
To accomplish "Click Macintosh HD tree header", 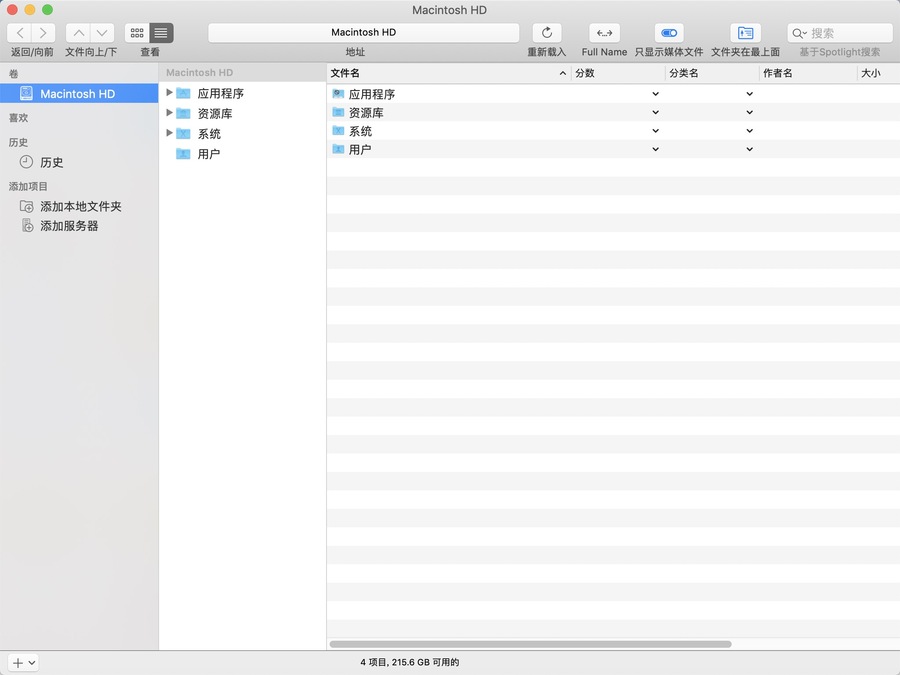I will point(199,73).
